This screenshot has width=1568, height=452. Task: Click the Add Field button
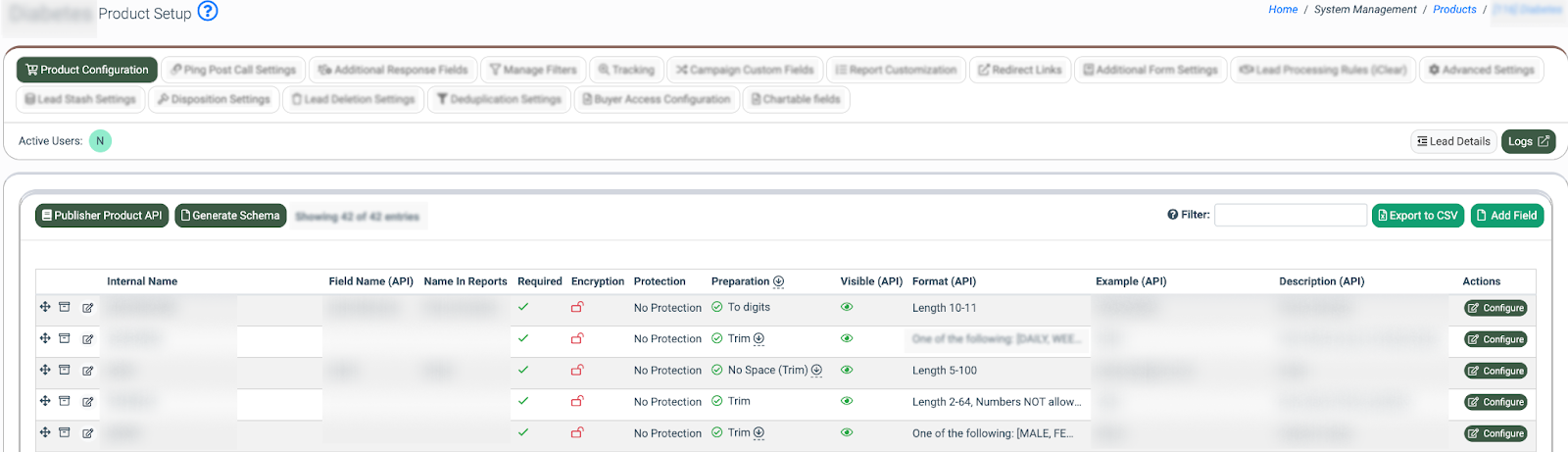pos(1506,216)
